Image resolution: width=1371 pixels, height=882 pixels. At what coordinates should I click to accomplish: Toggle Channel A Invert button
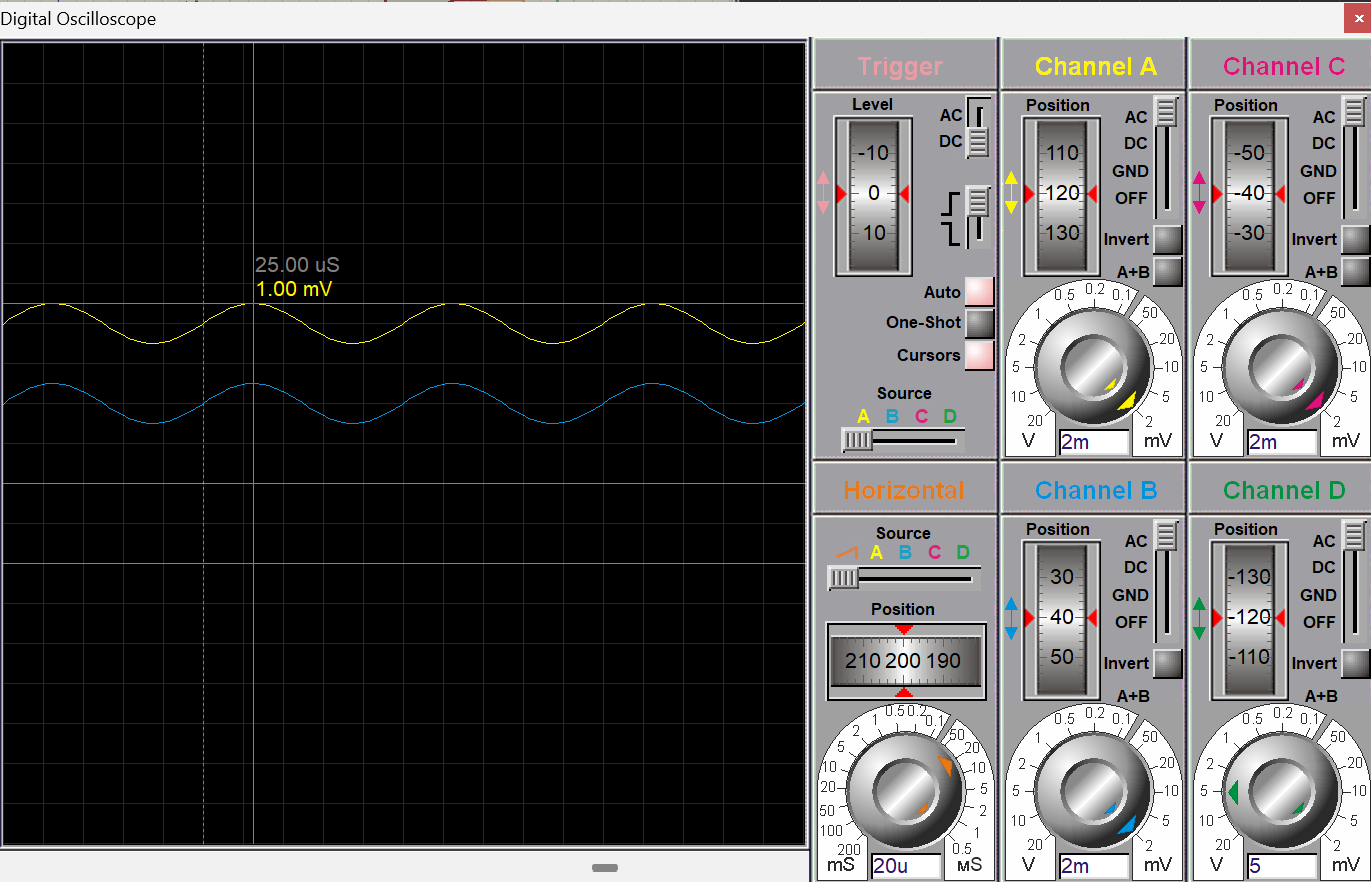click(x=1167, y=240)
